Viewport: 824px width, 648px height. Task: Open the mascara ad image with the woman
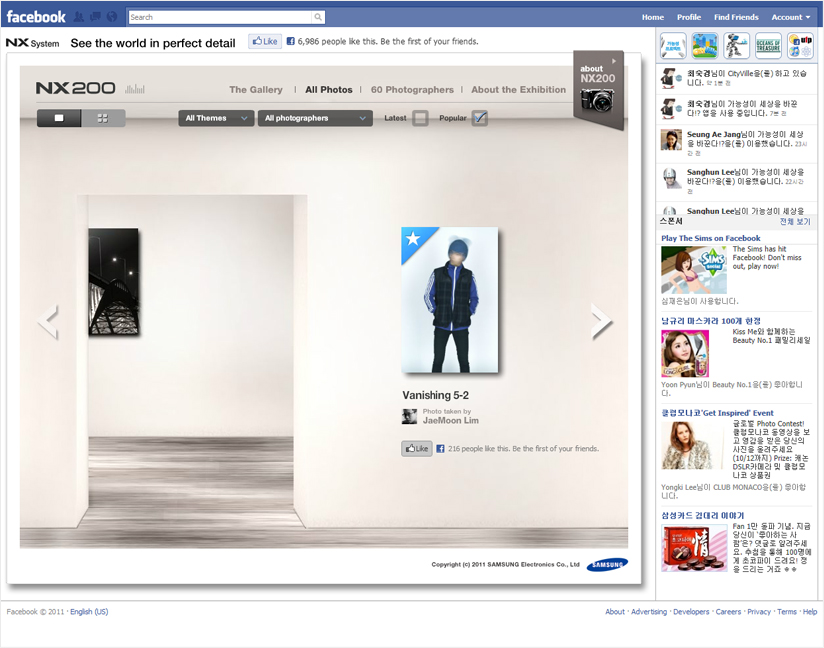[x=685, y=353]
